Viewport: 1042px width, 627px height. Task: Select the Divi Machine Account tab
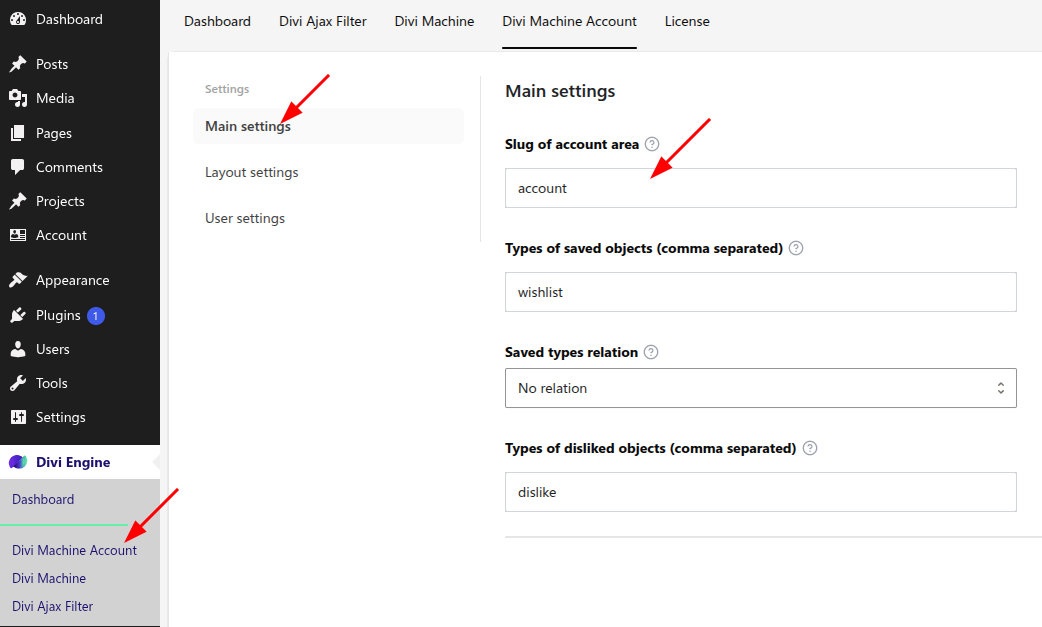tap(570, 21)
